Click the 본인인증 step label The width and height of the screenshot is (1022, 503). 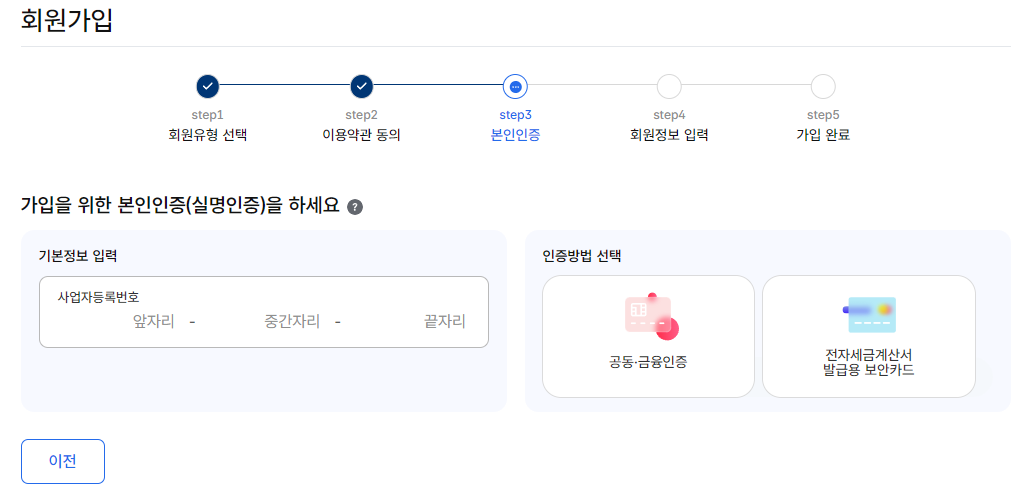516,136
